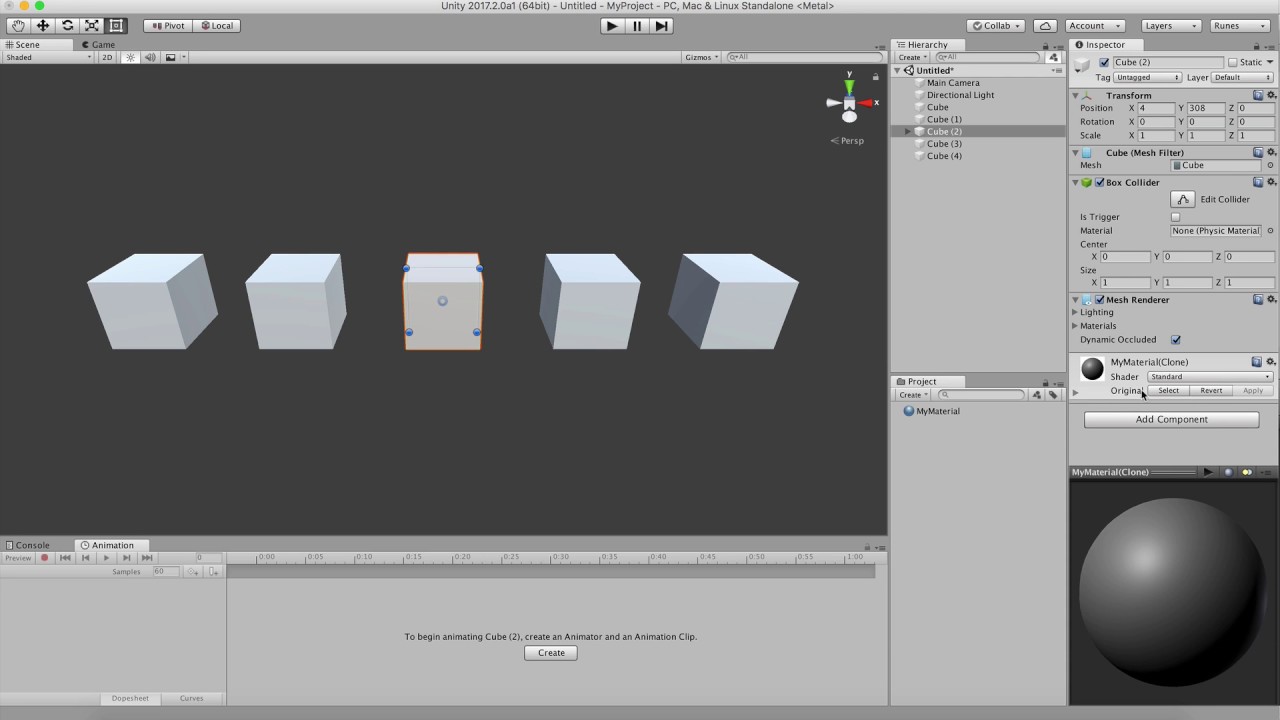
Task: Toggle 2D scene view mode
Action: 107,57
